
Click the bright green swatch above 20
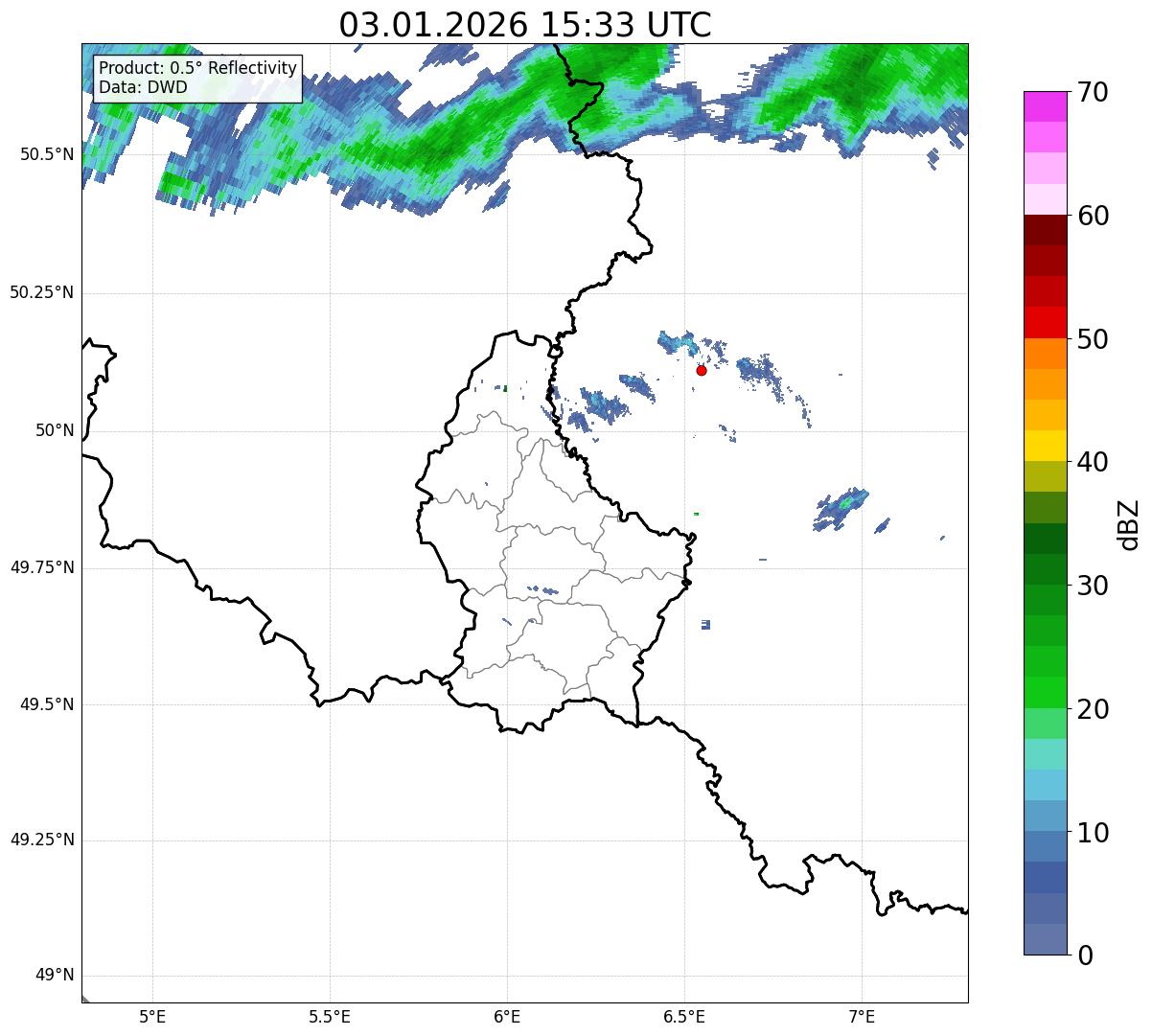[1046, 693]
